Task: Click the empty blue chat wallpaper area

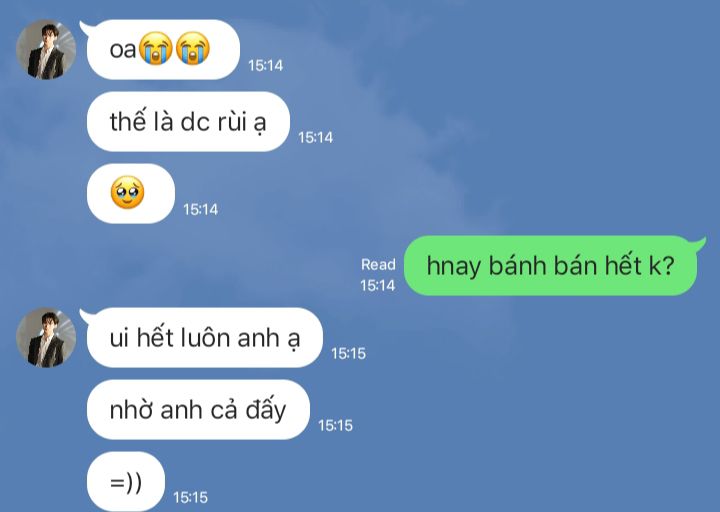Action: [528, 115]
